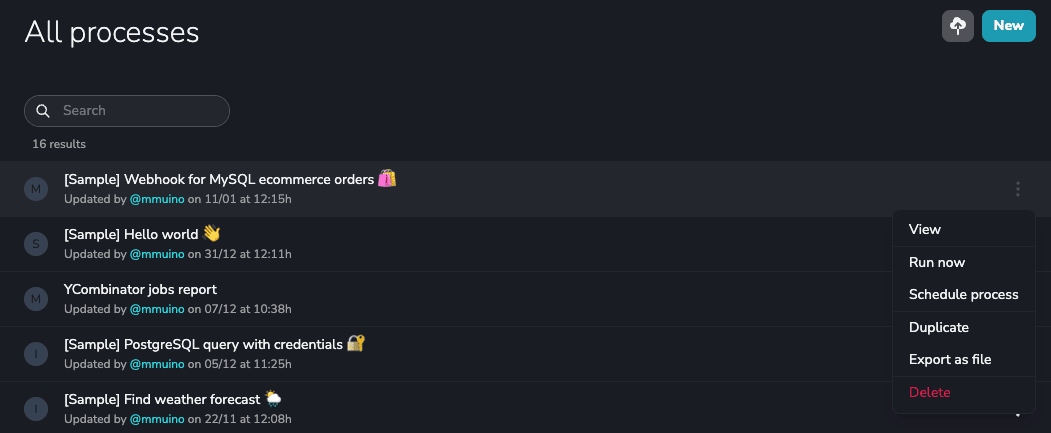Image resolution: width=1051 pixels, height=433 pixels.
Task: Click the cloud upload import icon
Action: [x=958, y=26]
